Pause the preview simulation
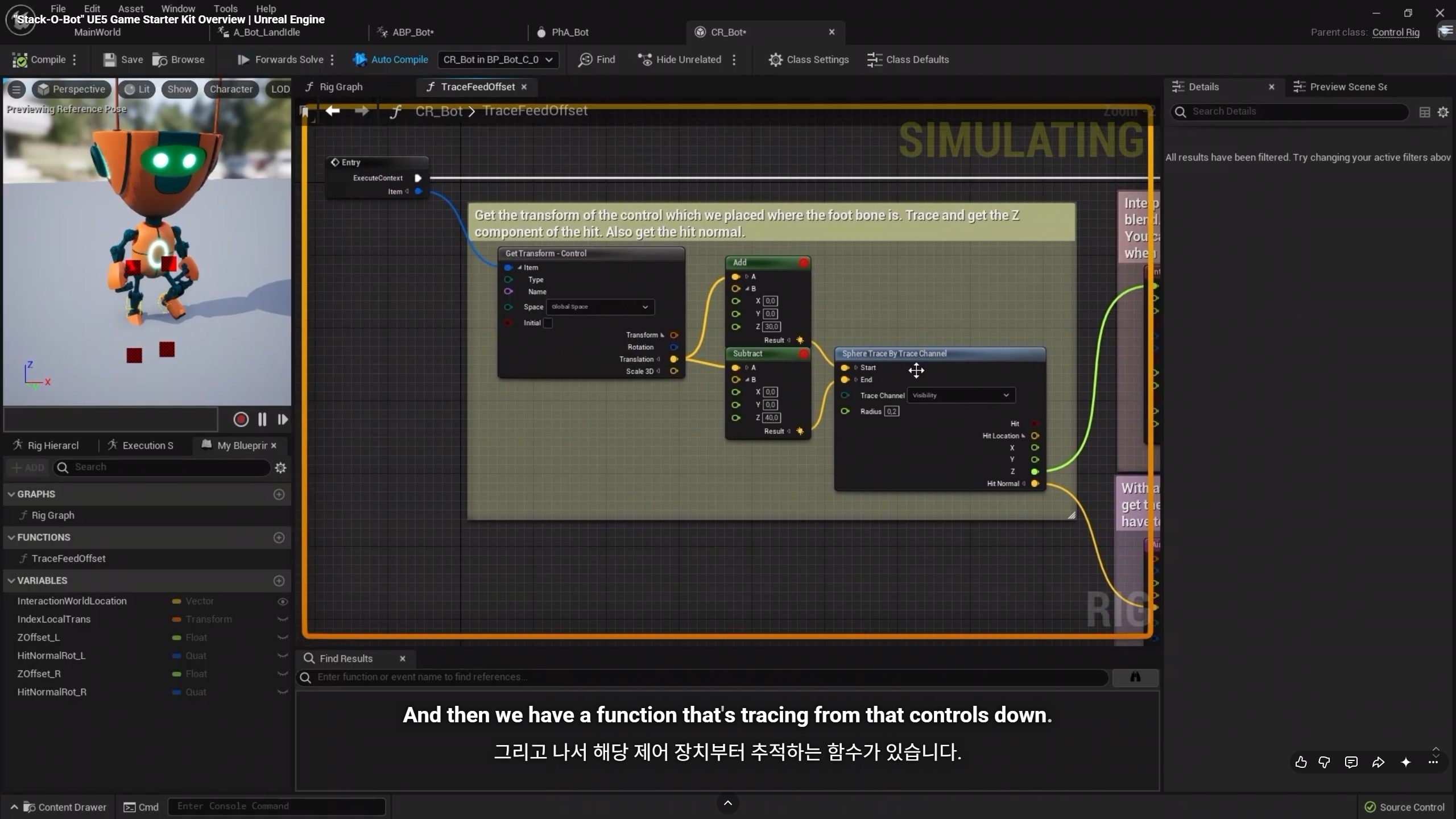The image size is (1456, 819). point(262,420)
